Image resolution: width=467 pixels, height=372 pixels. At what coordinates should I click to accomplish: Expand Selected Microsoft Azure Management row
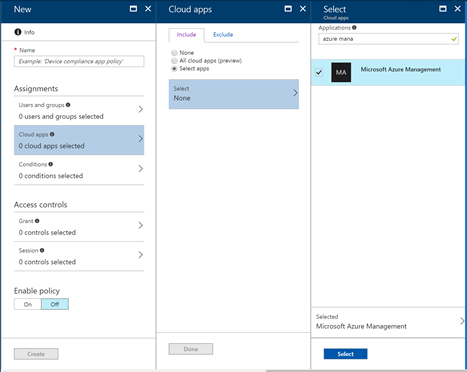pyautogui.click(x=388, y=322)
